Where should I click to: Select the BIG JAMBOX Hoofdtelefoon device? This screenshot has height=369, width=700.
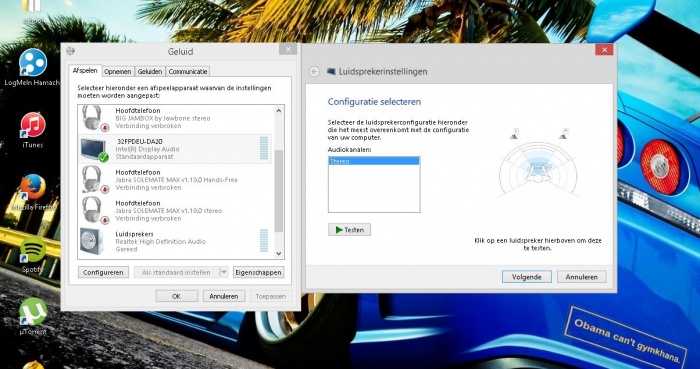[176, 119]
